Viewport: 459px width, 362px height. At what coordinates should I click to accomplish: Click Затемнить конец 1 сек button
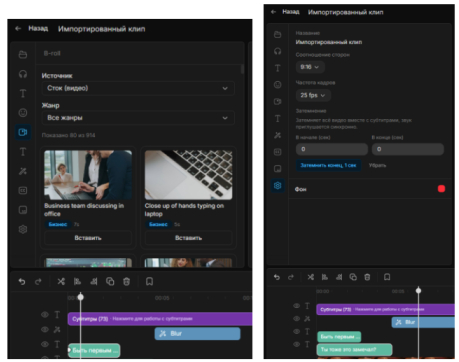click(x=328, y=165)
